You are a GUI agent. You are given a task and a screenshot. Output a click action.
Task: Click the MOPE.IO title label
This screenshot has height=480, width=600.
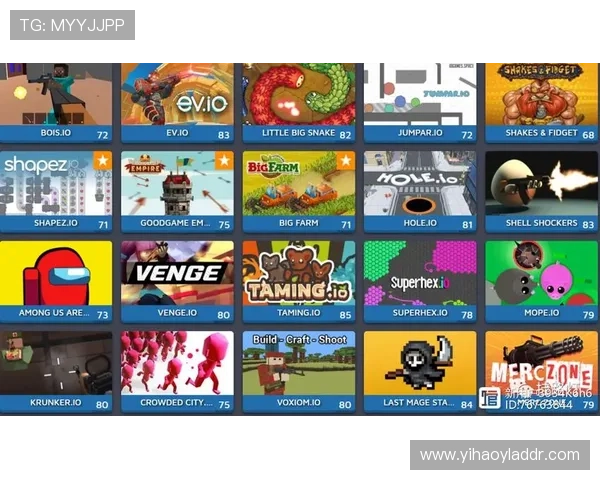tap(541, 313)
